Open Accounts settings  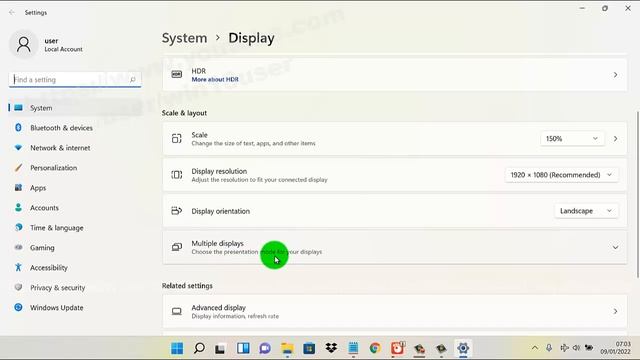pyautogui.click(x=76, y=208)
